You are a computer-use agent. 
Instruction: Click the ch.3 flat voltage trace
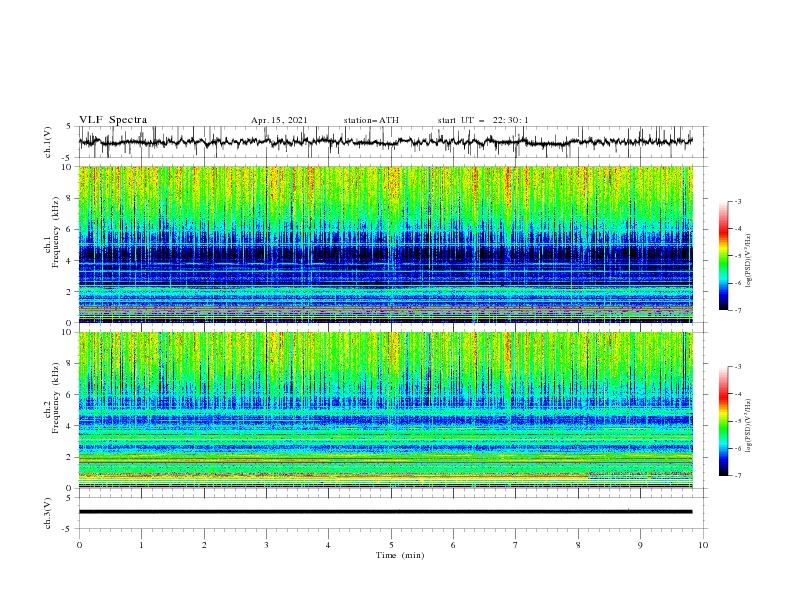pos(385,512)
